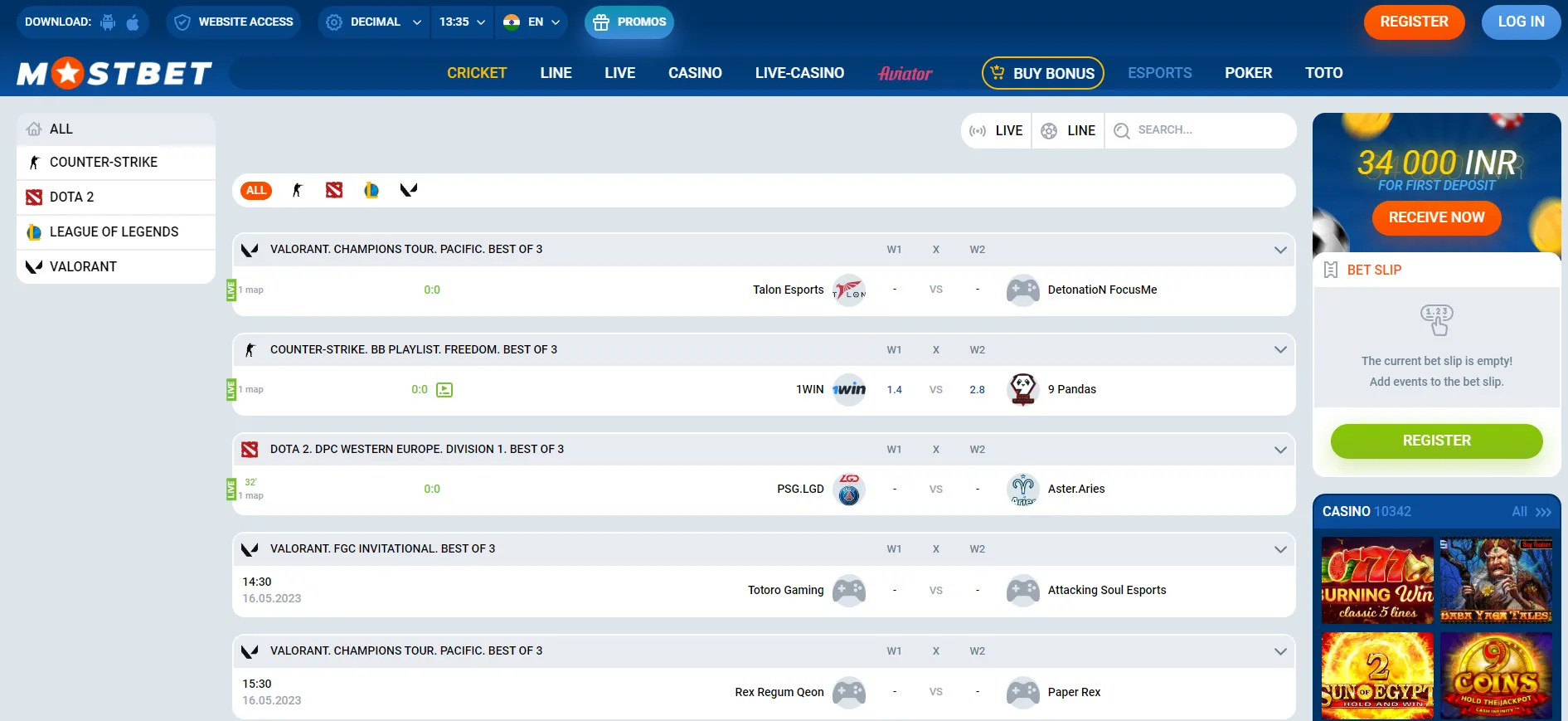This screenshot has height=721, width=1568.
Task: Open the Cricket tab
Action: [x=477, y=73]
